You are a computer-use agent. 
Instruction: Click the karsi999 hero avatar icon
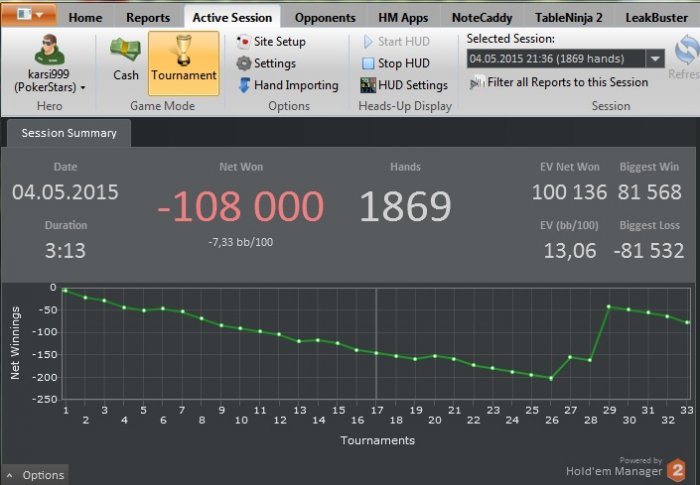point(49,49)
